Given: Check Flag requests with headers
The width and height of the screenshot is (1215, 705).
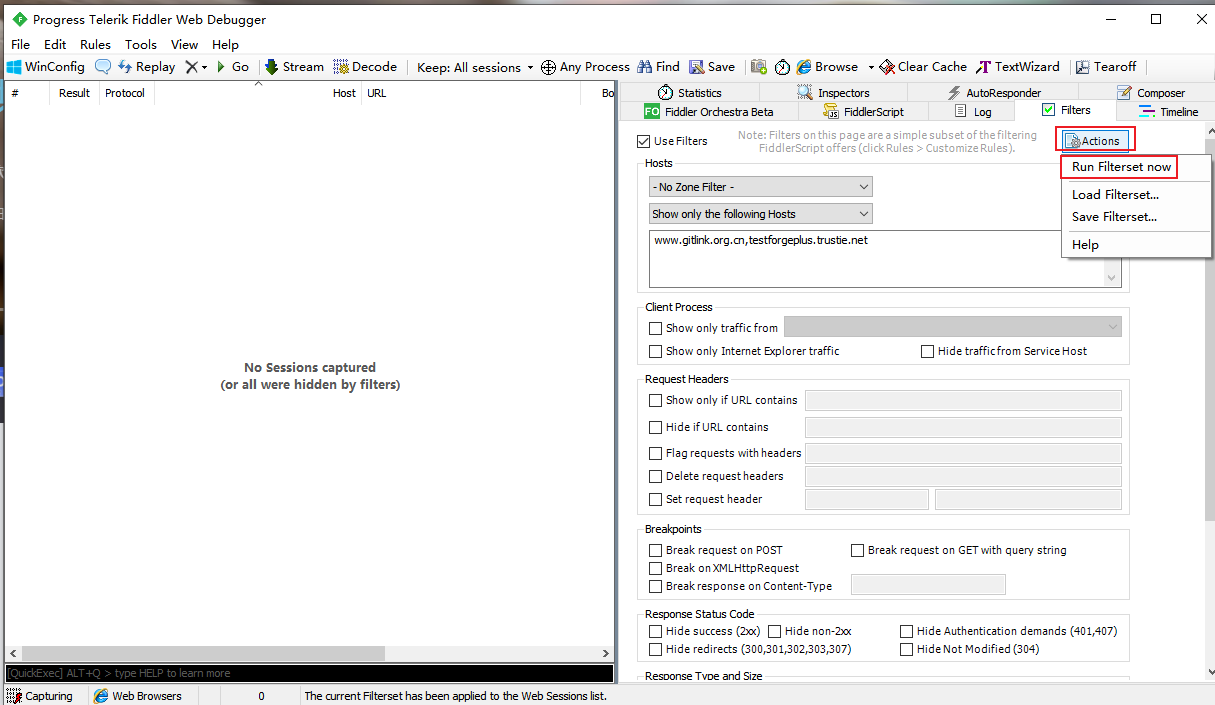Looking at the screenshot, I should [656, 453].
